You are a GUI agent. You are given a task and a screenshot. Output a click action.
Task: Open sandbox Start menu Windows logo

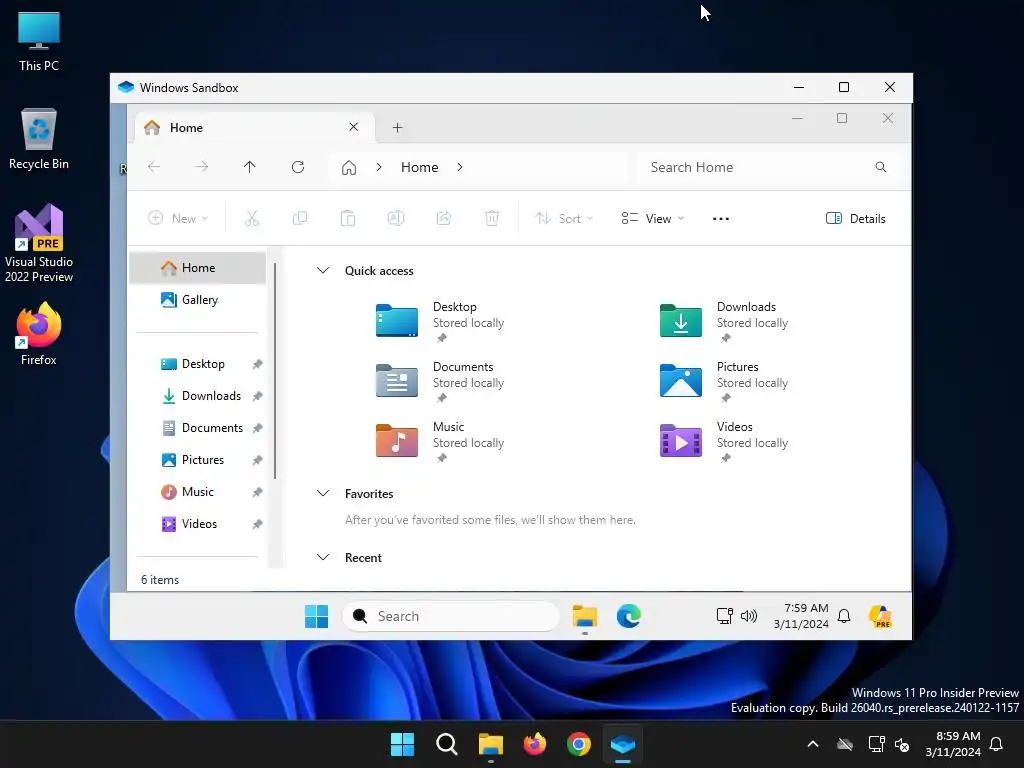coord(317,616)
